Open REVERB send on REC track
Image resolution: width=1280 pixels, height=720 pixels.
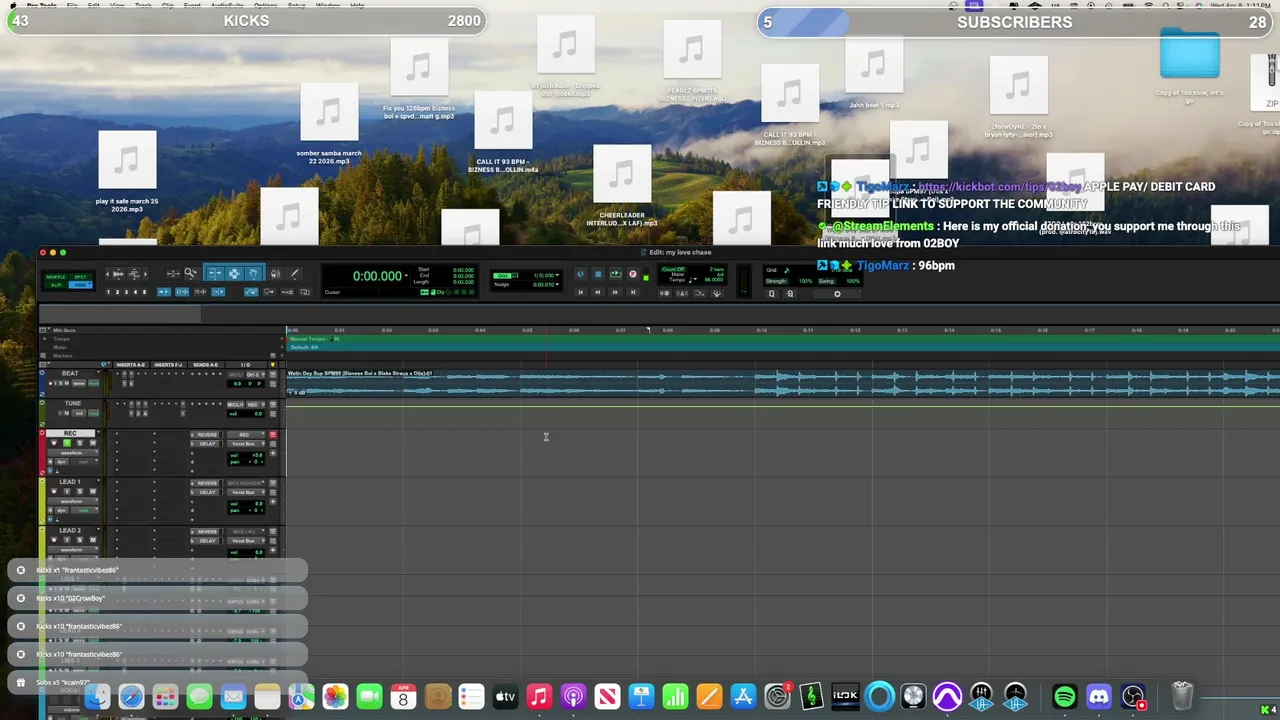click(x=207, y=434)
